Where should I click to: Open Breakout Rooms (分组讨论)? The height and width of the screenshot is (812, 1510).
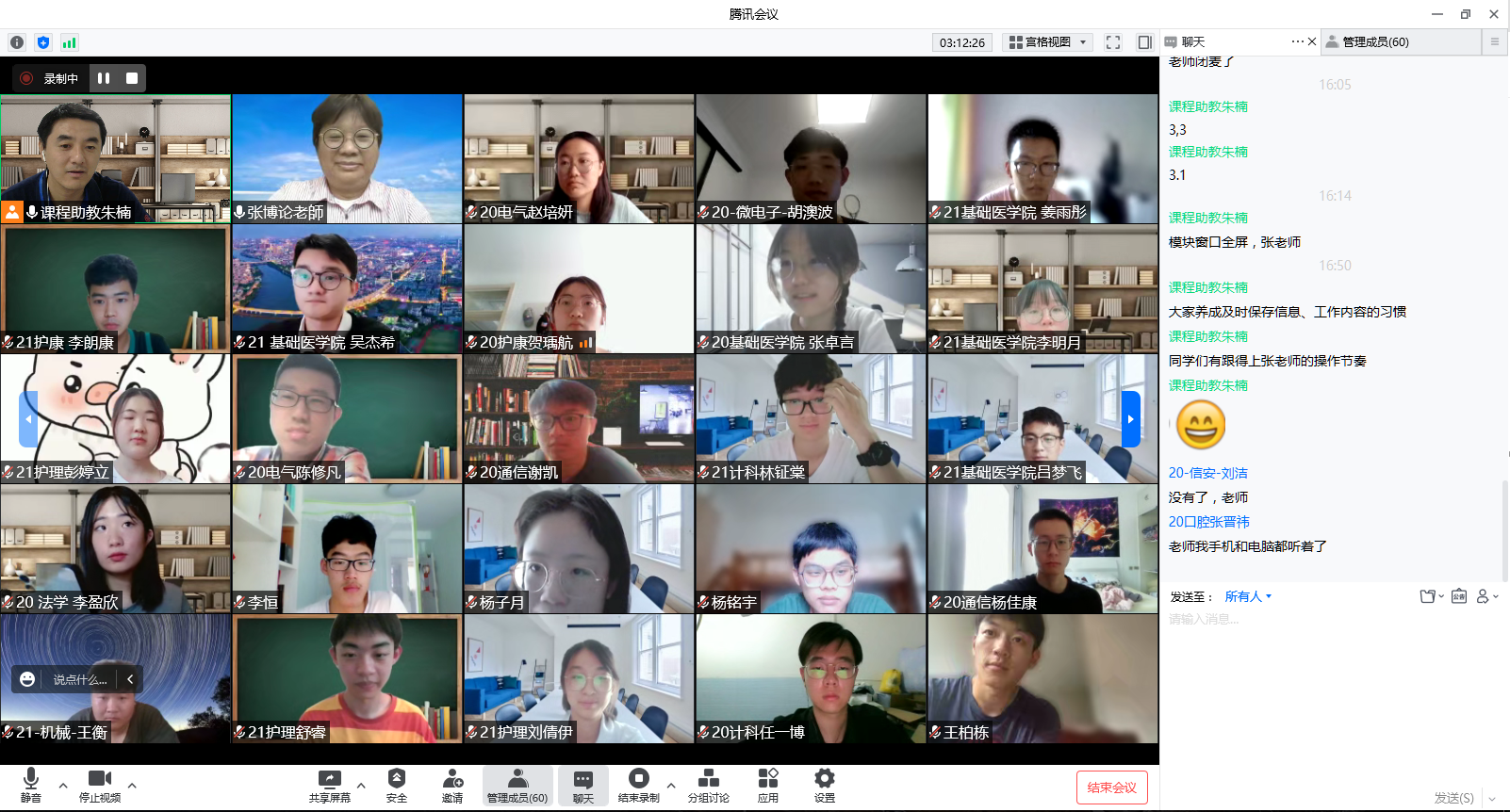click(x=708, y=785)
